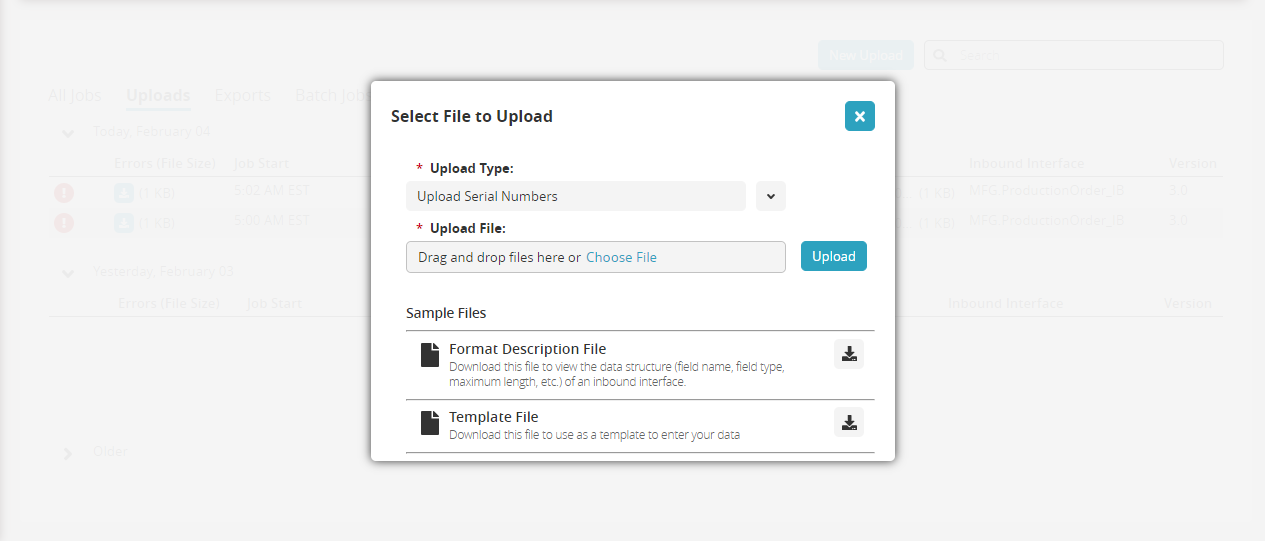Expand the Older jobs group
Viewport: 1265px width, 541px height.
[x=68, y=453]
